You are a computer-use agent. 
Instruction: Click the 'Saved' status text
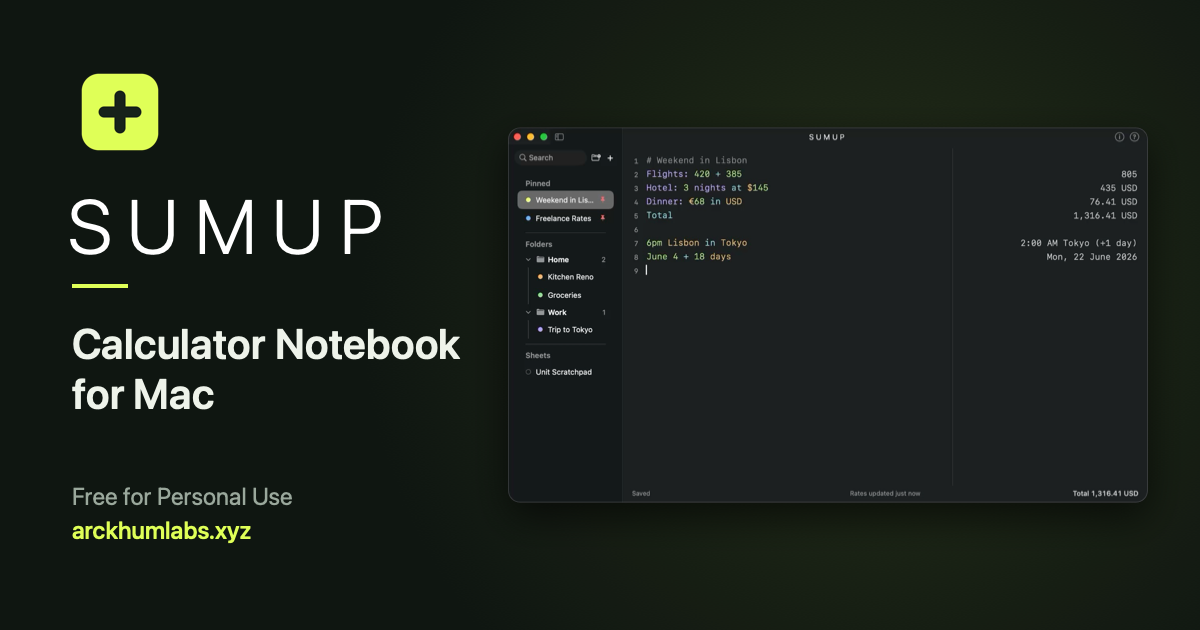(641, 493)
